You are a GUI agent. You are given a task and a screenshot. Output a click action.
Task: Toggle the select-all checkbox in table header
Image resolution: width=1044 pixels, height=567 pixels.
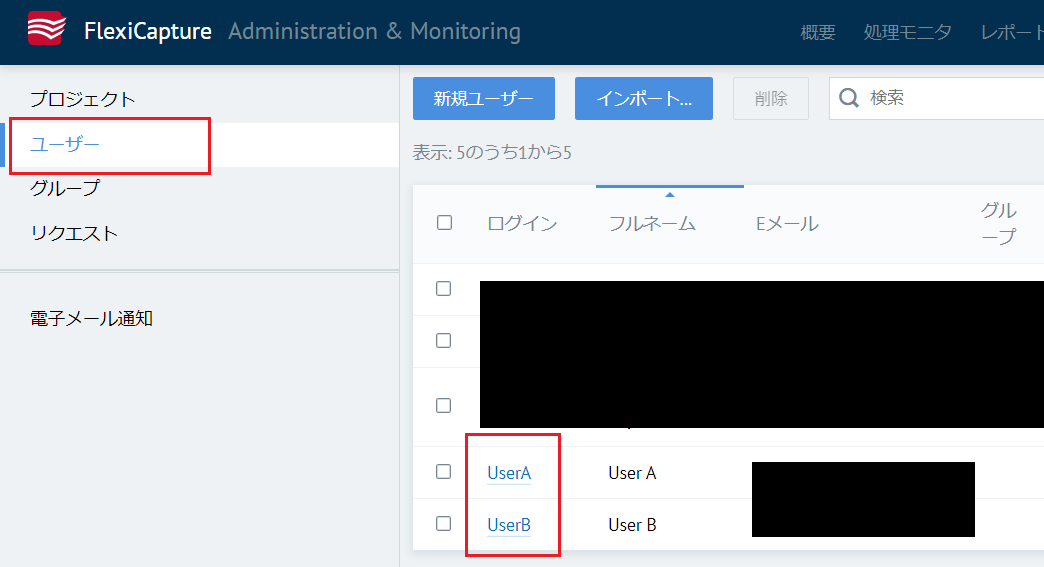point(444,222)
